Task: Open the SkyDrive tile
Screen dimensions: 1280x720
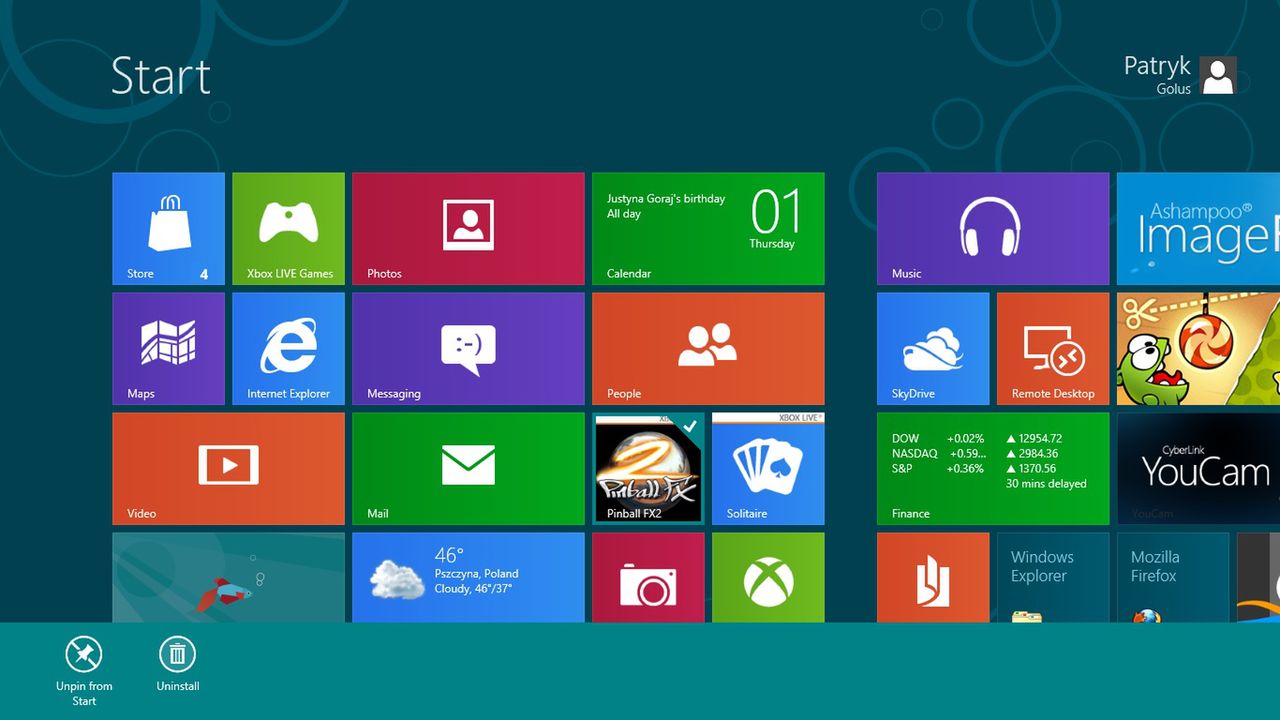Action: pyautogui.click(x=933, y=349)
